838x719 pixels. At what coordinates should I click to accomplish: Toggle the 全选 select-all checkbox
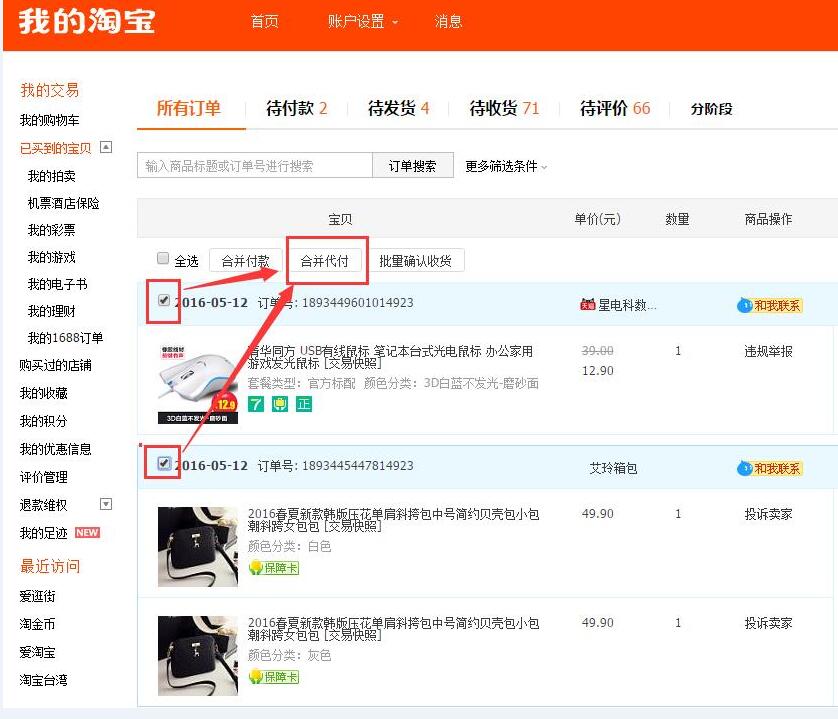click(x=163, y=259)
